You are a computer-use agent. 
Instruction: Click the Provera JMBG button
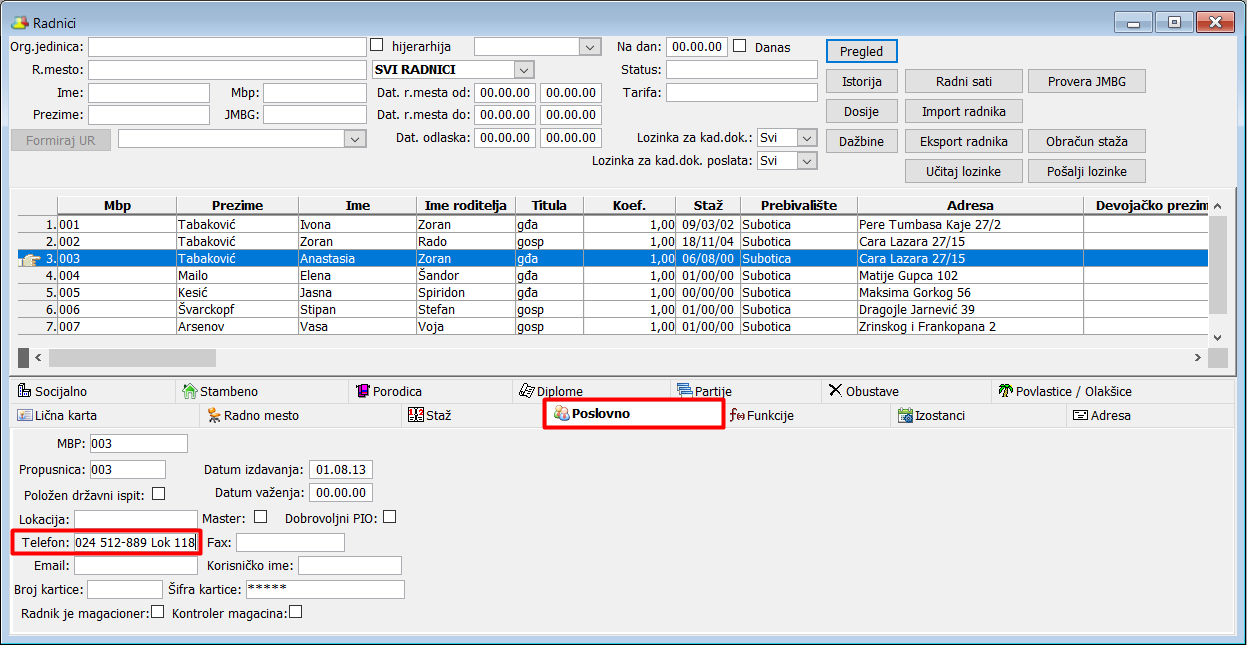click(1087, 82)
